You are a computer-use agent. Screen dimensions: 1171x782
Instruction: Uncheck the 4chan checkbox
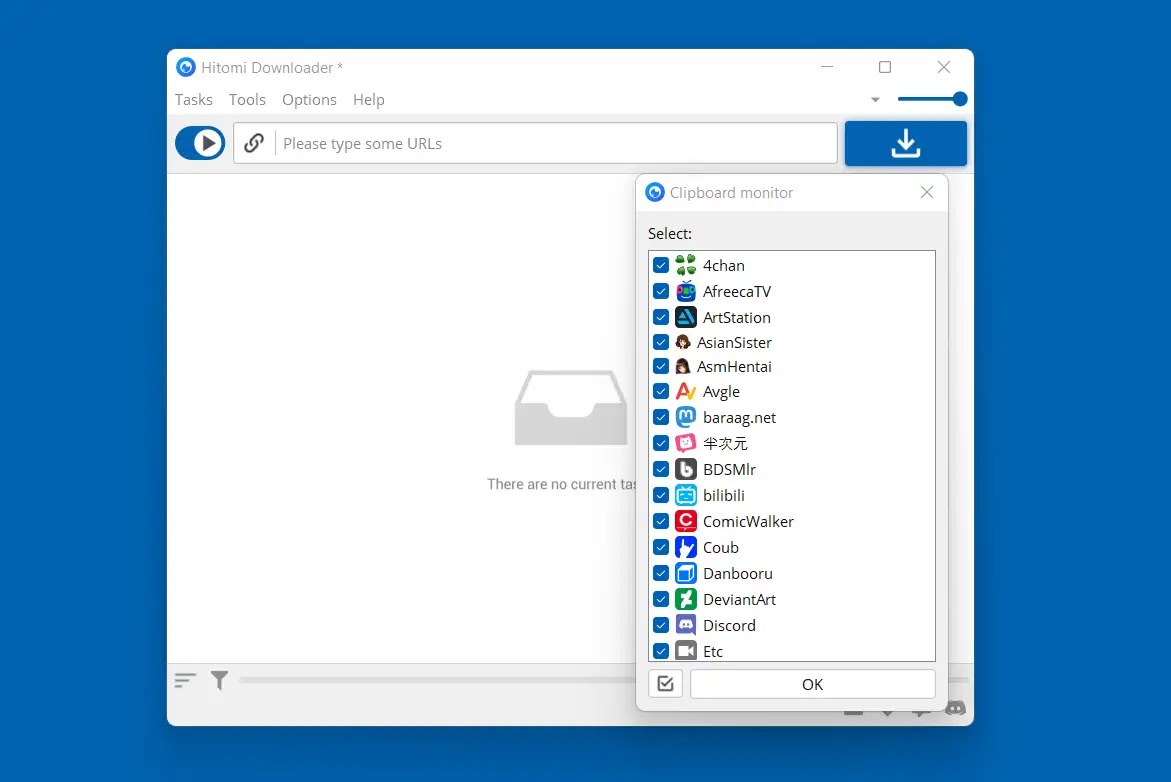click(x=661, y=265)
